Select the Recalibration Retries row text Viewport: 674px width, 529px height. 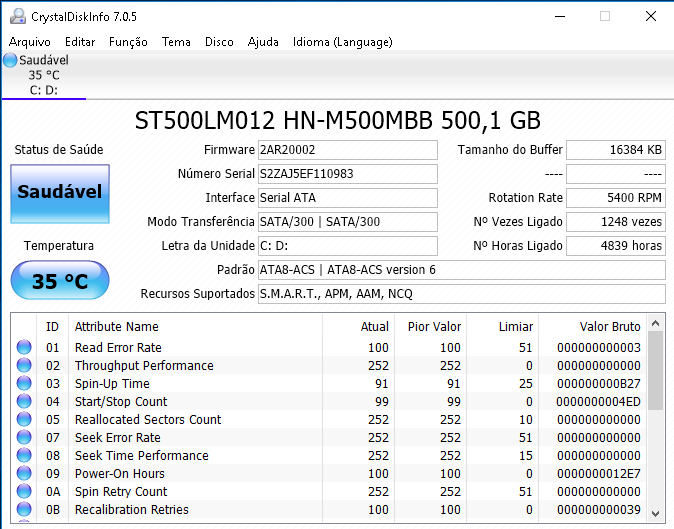(x=132, y=510)
